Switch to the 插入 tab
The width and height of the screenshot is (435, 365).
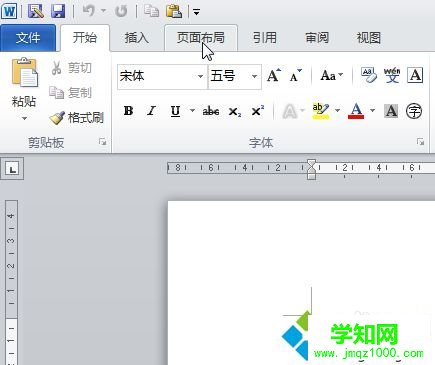pyautogui.click(x=136, y=38)
